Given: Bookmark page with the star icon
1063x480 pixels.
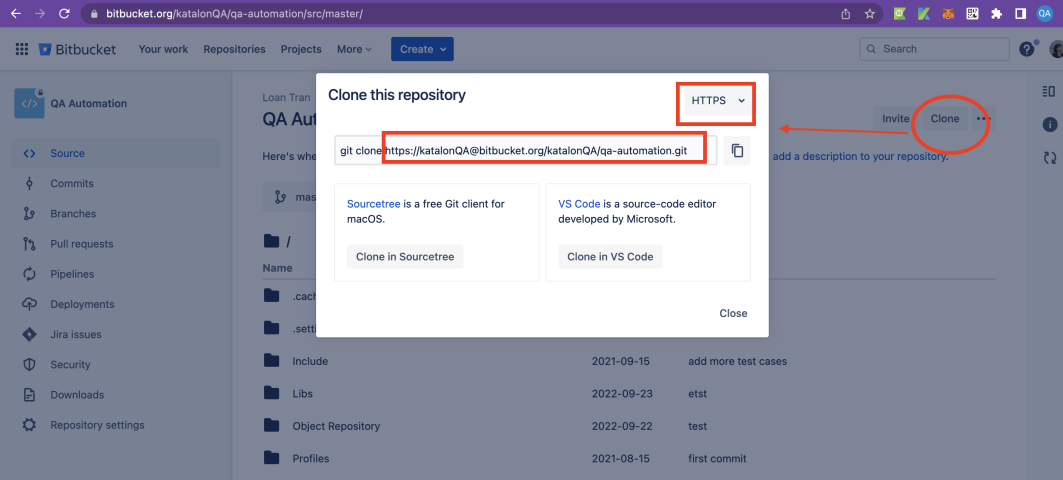Looking at the screenshot, I should pyautogui.click(x=870, y=14).
